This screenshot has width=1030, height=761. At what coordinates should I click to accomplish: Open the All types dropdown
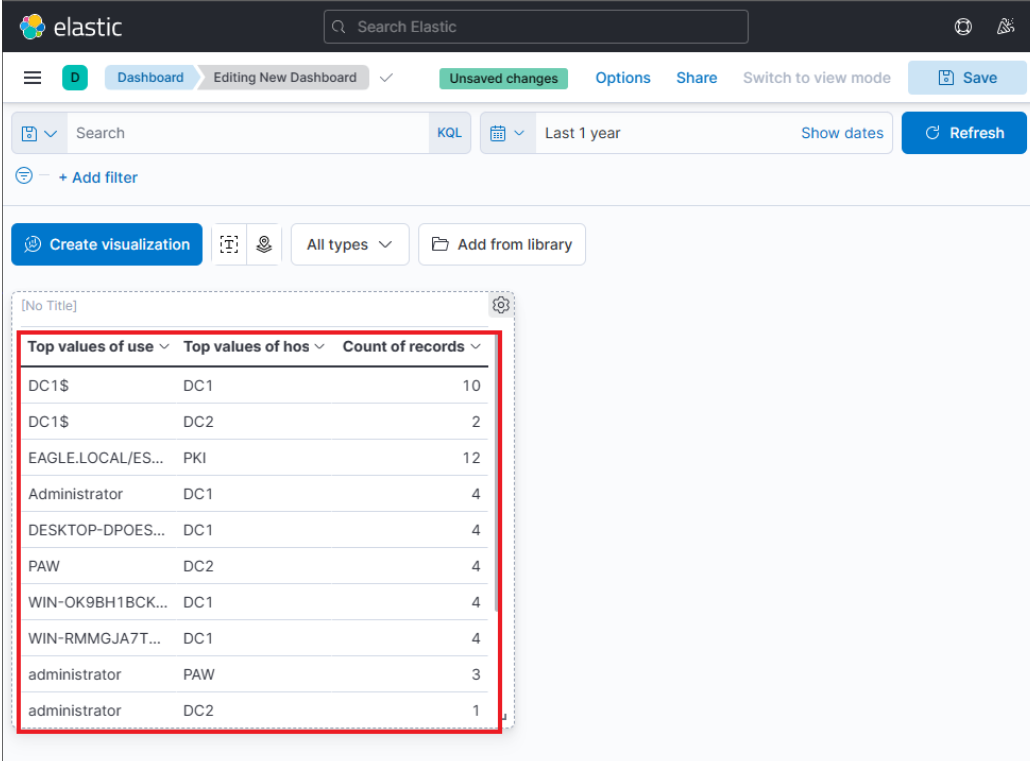pyautogui.click(x=349, y=244)
